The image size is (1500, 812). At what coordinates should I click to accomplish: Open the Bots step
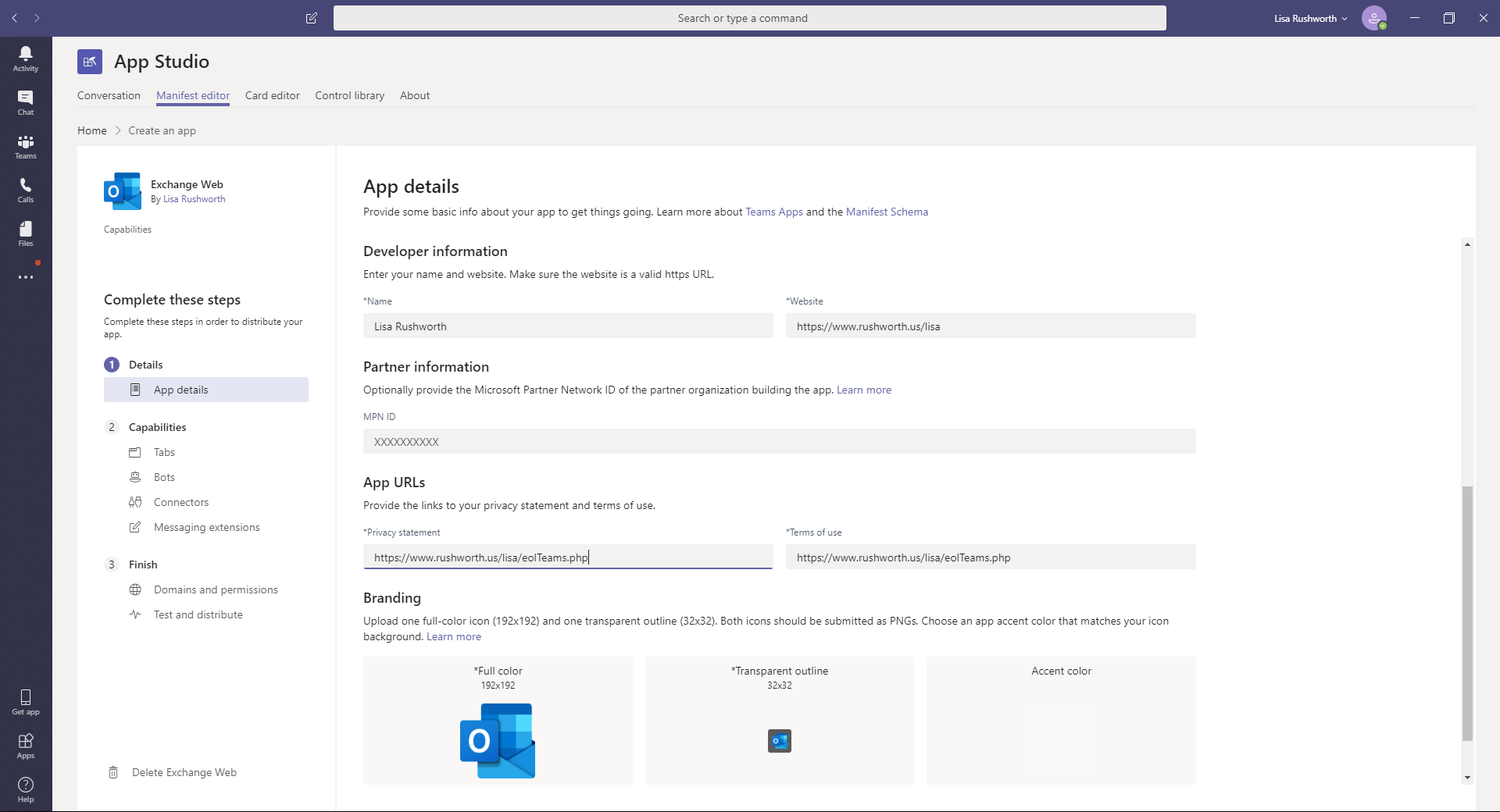pos(164,477)
